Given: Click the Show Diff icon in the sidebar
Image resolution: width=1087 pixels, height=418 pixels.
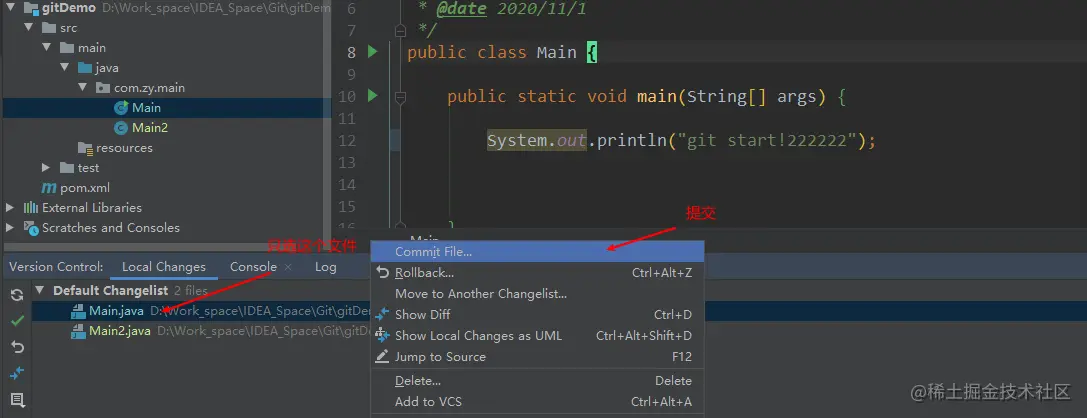Looking at the screenshot, I should [17, 373].
